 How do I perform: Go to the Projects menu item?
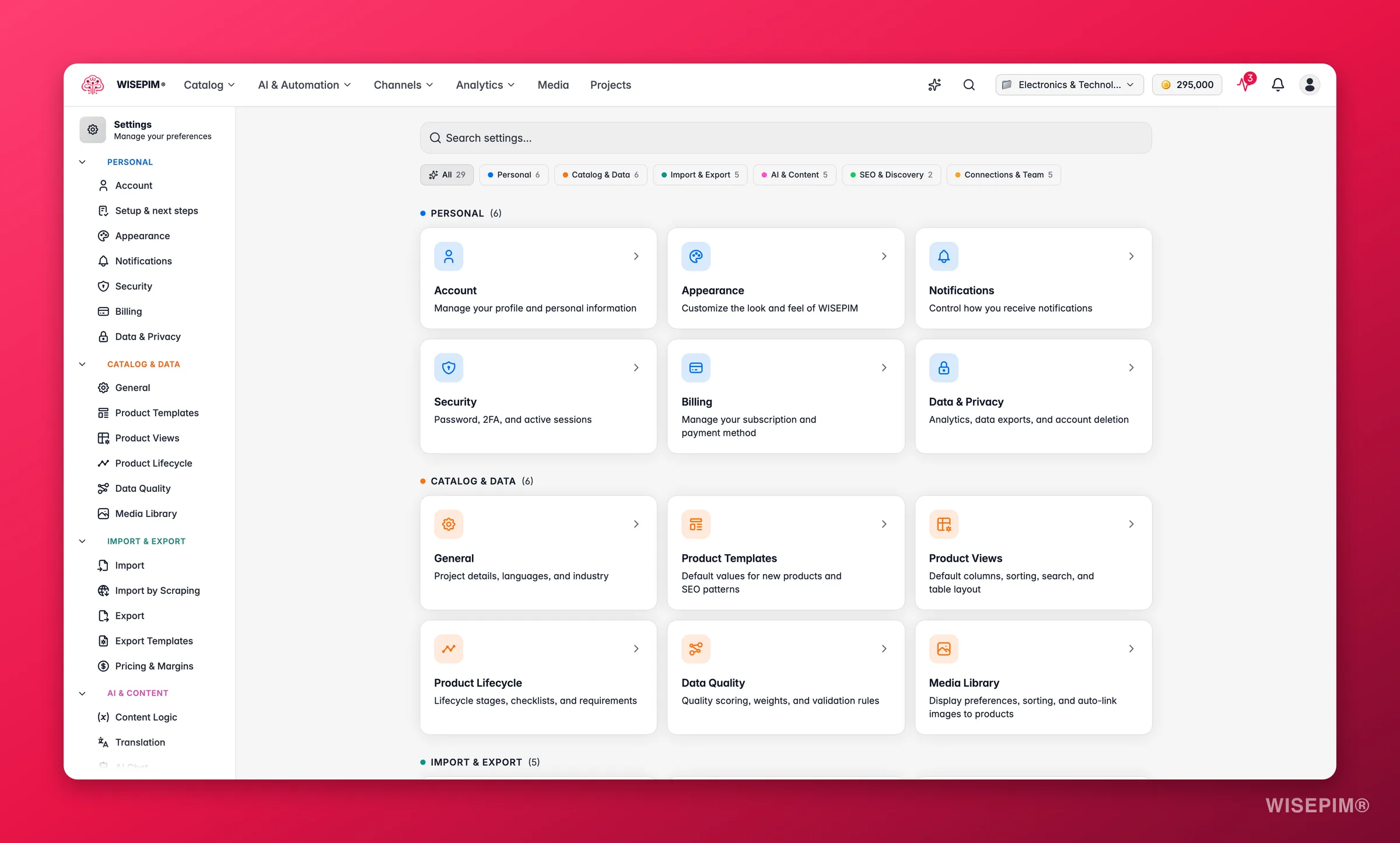[x=610, y=85]
